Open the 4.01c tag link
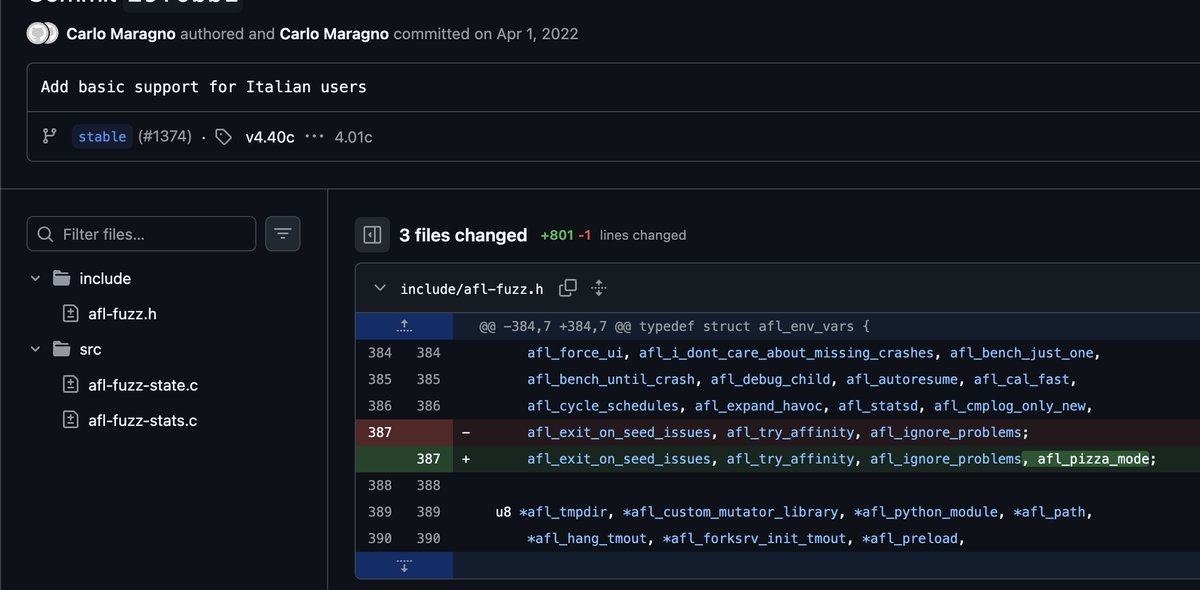The width and height of the screenshot is (1200, 590). point(353,137)
